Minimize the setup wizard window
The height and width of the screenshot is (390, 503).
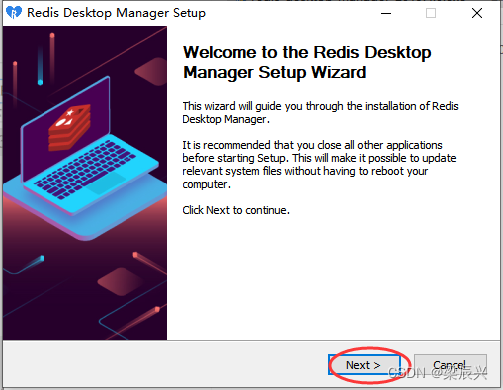pos(386,13)
